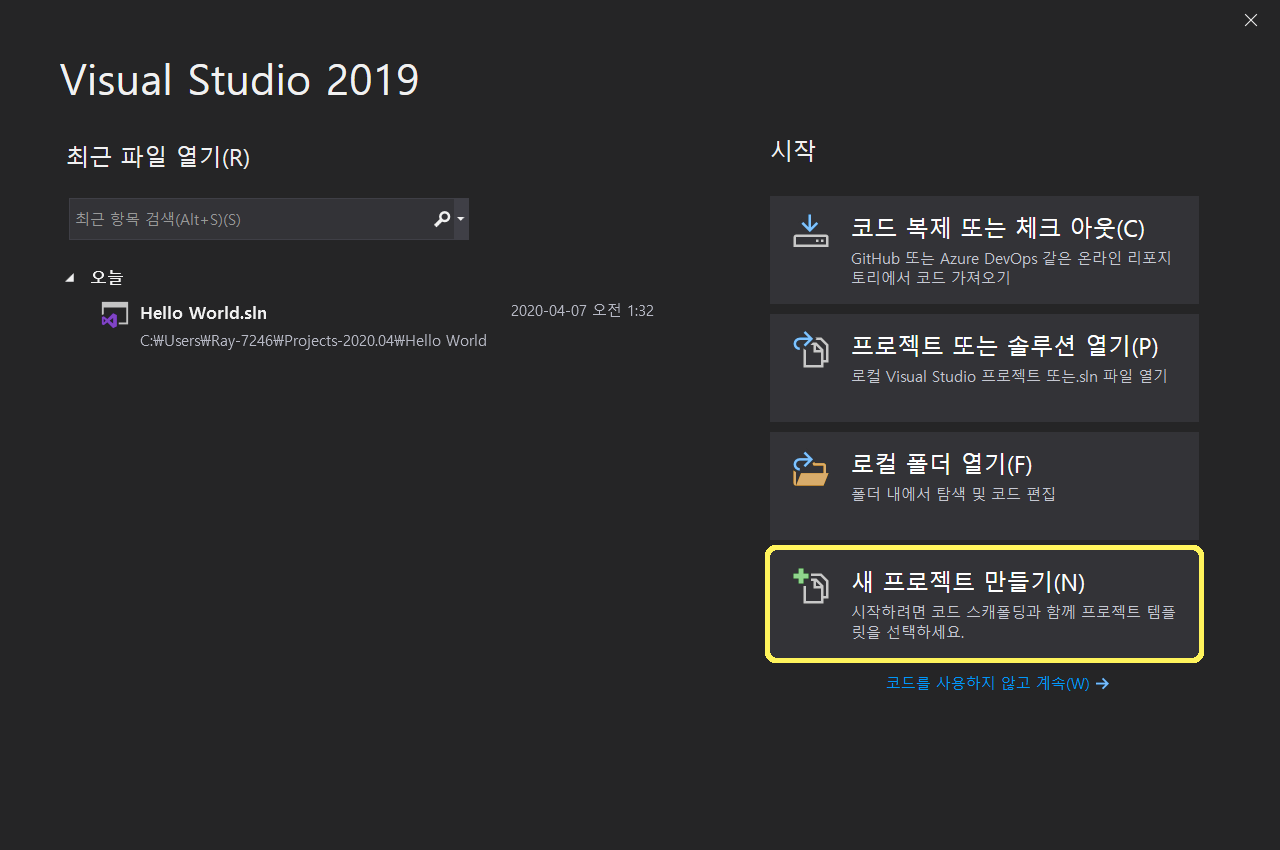
Task: Click the clone repository download icon
Action: pyautogui.click(x=811, y=231)
